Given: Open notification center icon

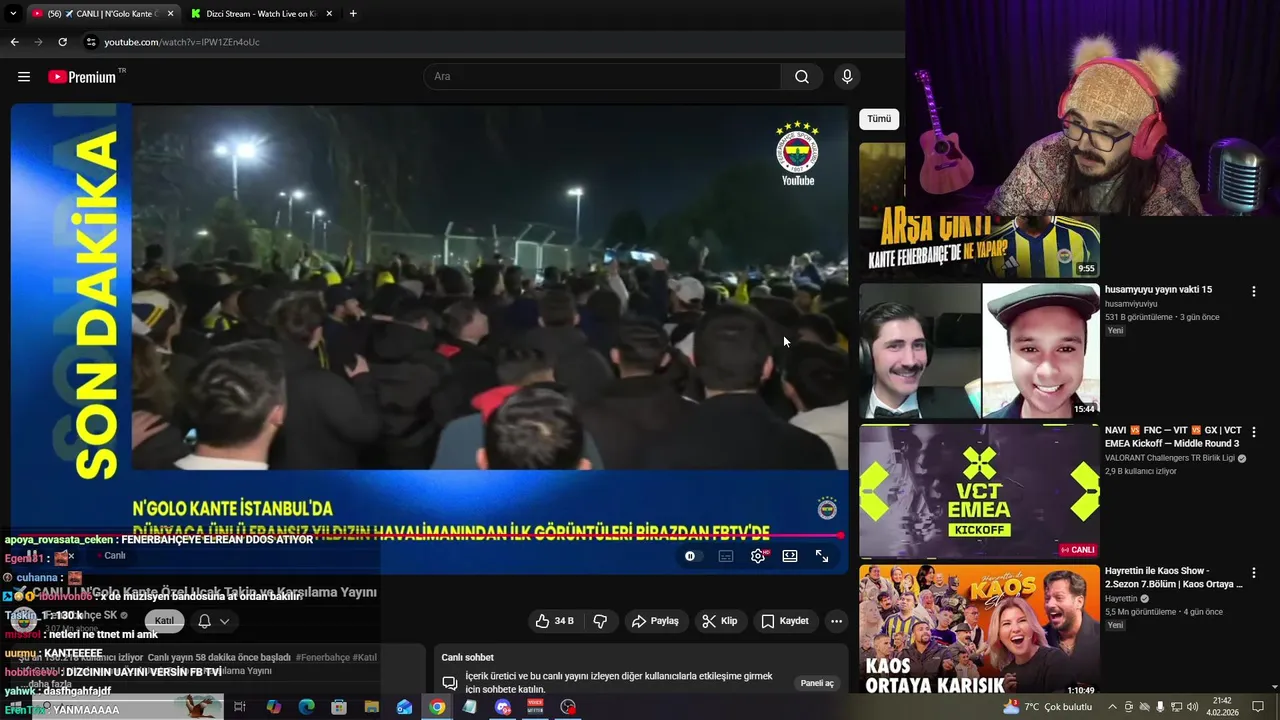Looking at the screenshot, I should (1256, 707).
